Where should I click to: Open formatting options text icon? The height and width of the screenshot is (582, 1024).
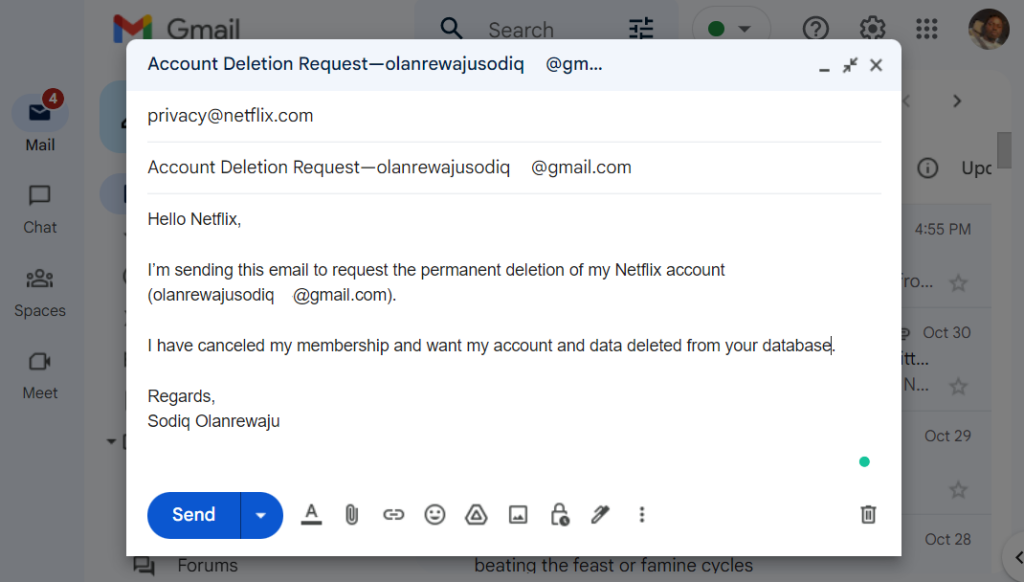click(x=312, y=515)
